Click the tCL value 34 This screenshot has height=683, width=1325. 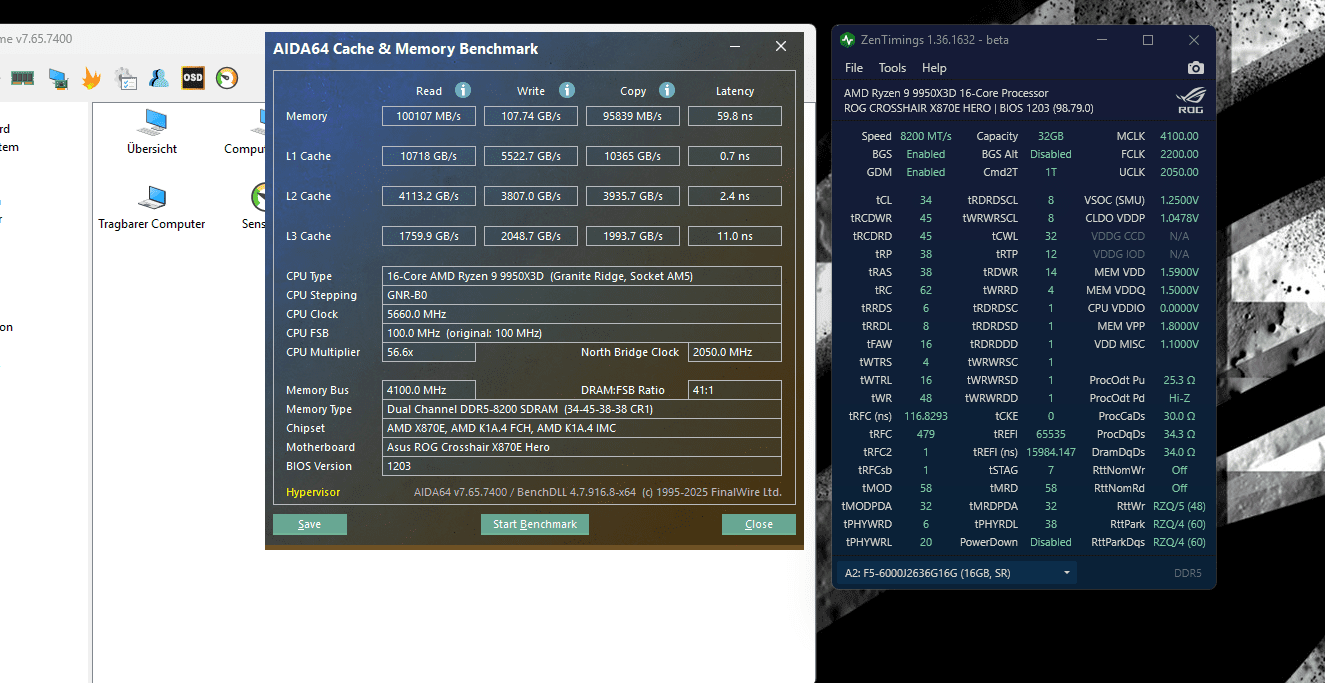pos(926,200)
